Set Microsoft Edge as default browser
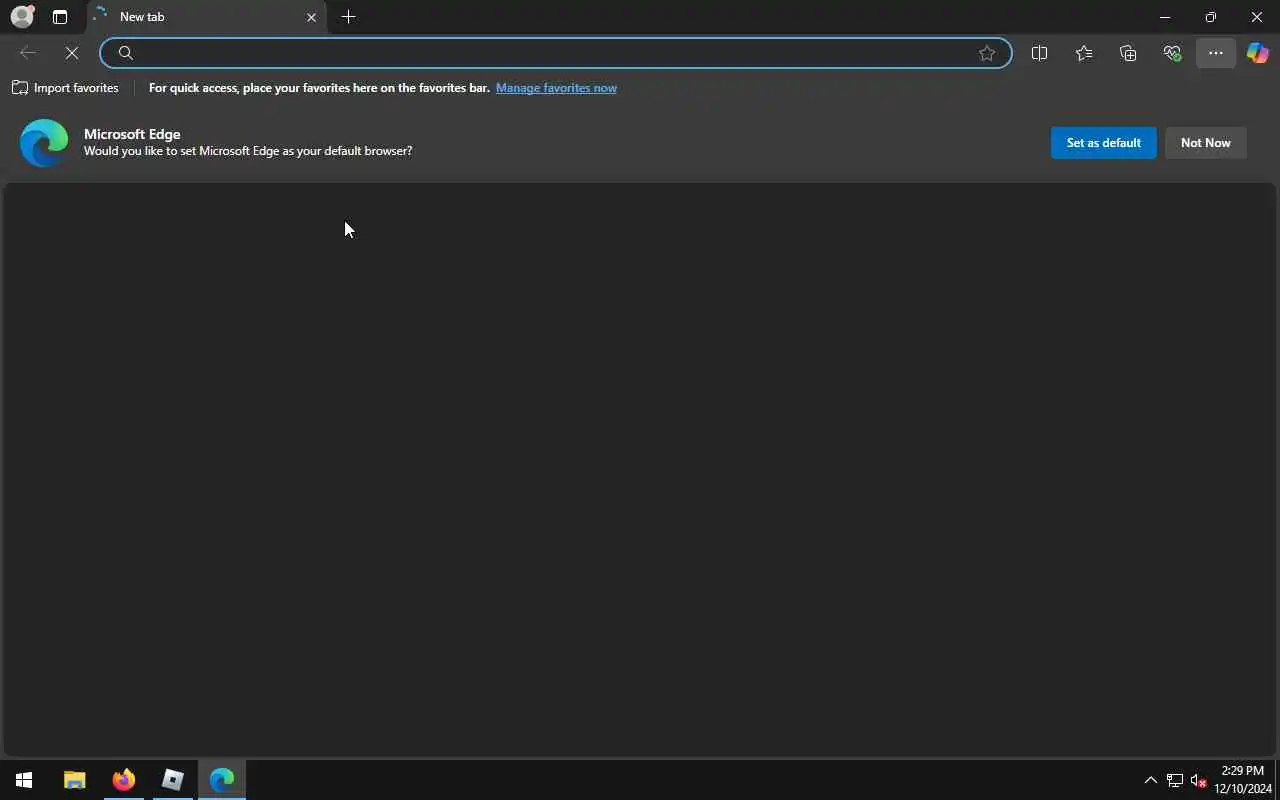 click(1104, 143)
